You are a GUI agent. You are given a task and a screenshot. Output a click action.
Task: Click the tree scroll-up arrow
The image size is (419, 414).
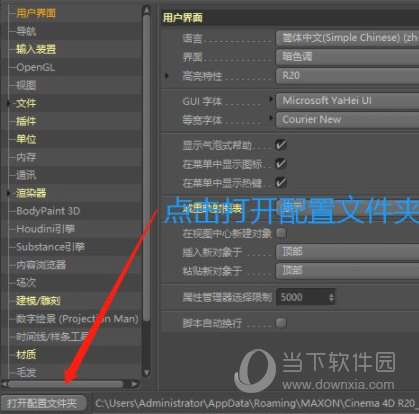click(146, 10)
